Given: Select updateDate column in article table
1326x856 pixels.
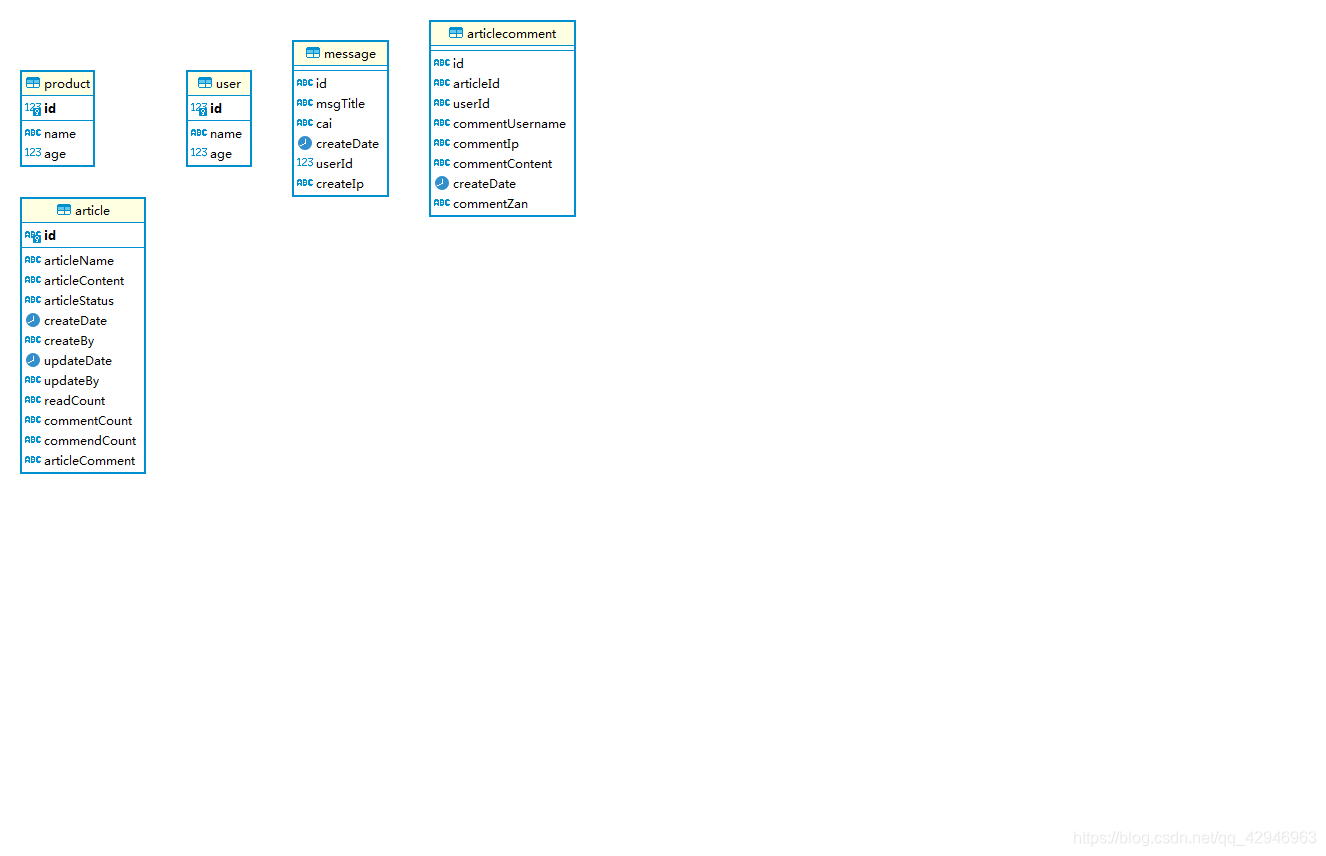Looking at the screenshot, I should coord(83,360).
